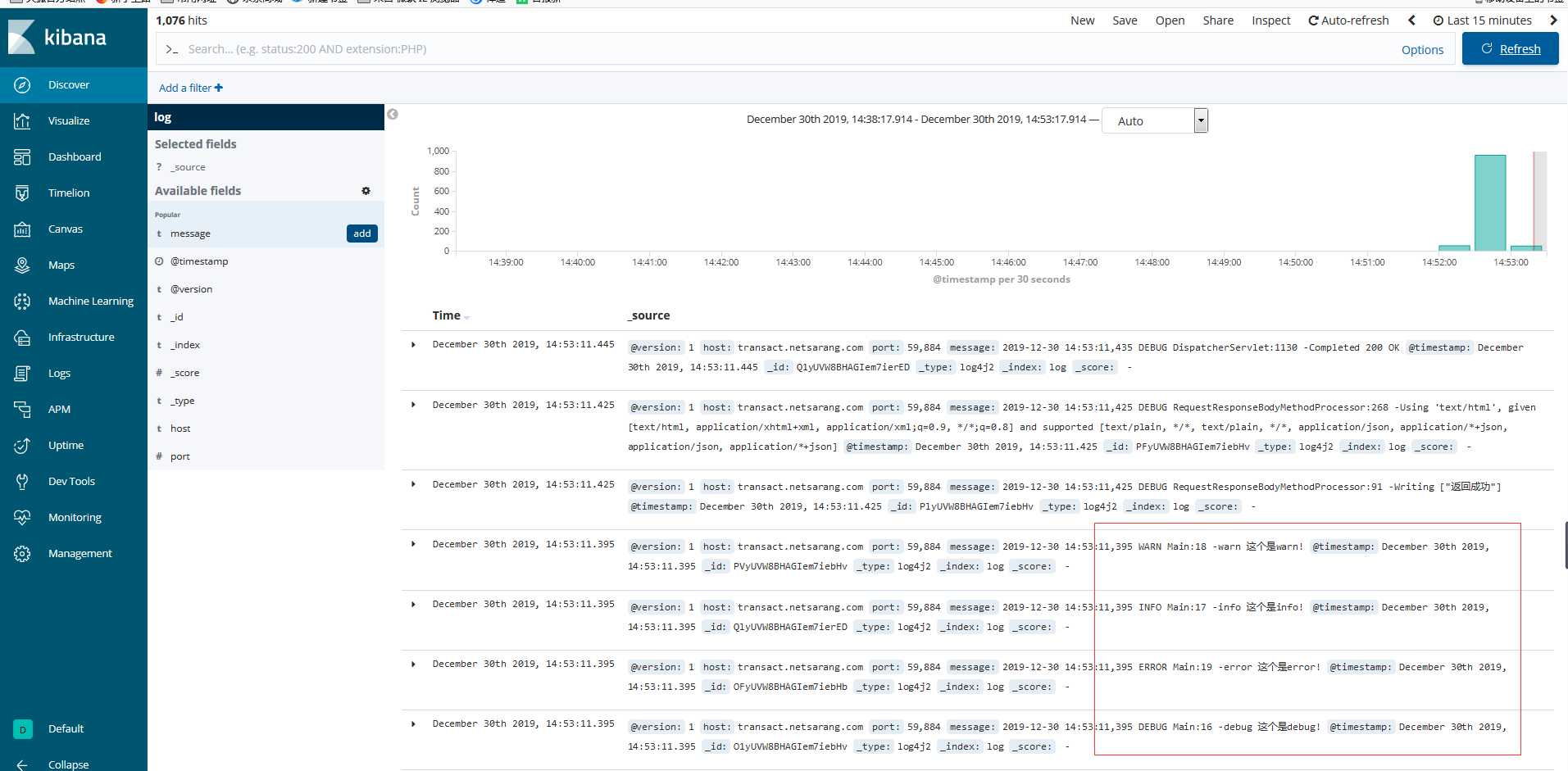Click the Default space avatar
This screenshot has height=771, width=1568.
(23, 729)
